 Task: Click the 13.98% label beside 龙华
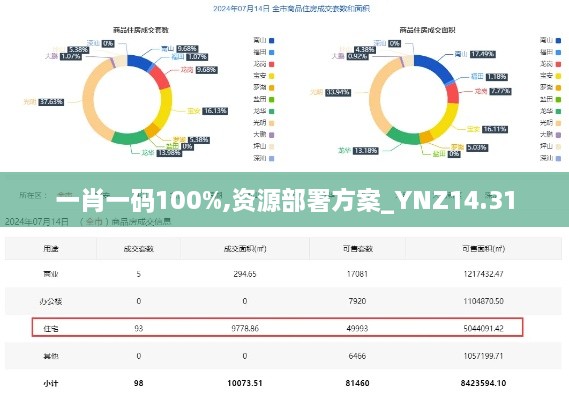(x=169, y=153)
